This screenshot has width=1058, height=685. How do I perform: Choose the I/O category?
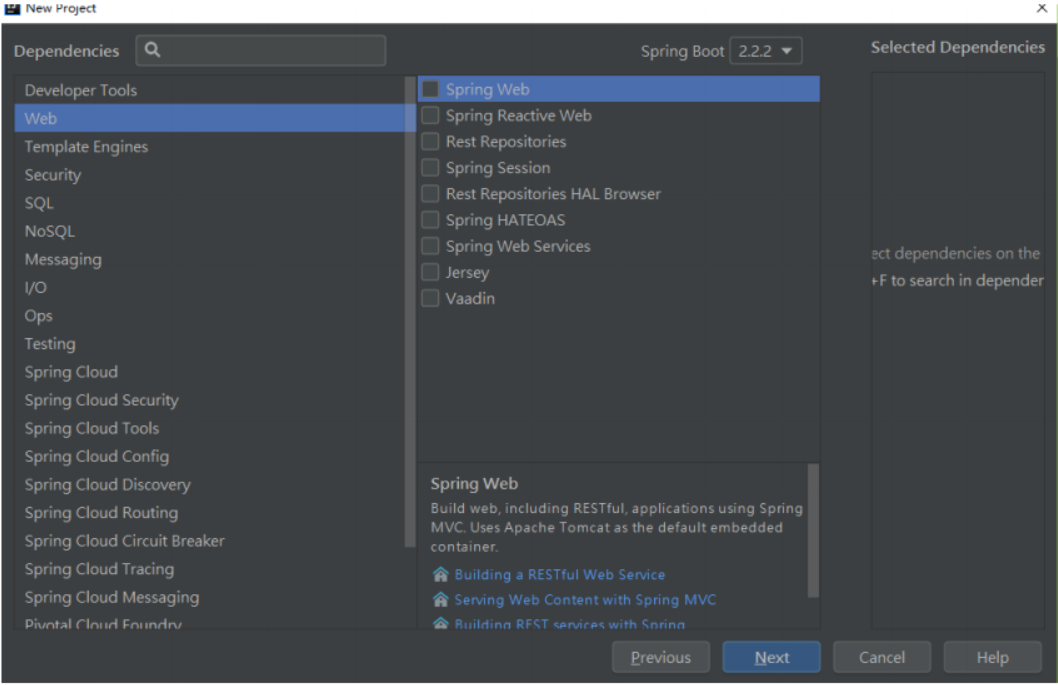210,287
